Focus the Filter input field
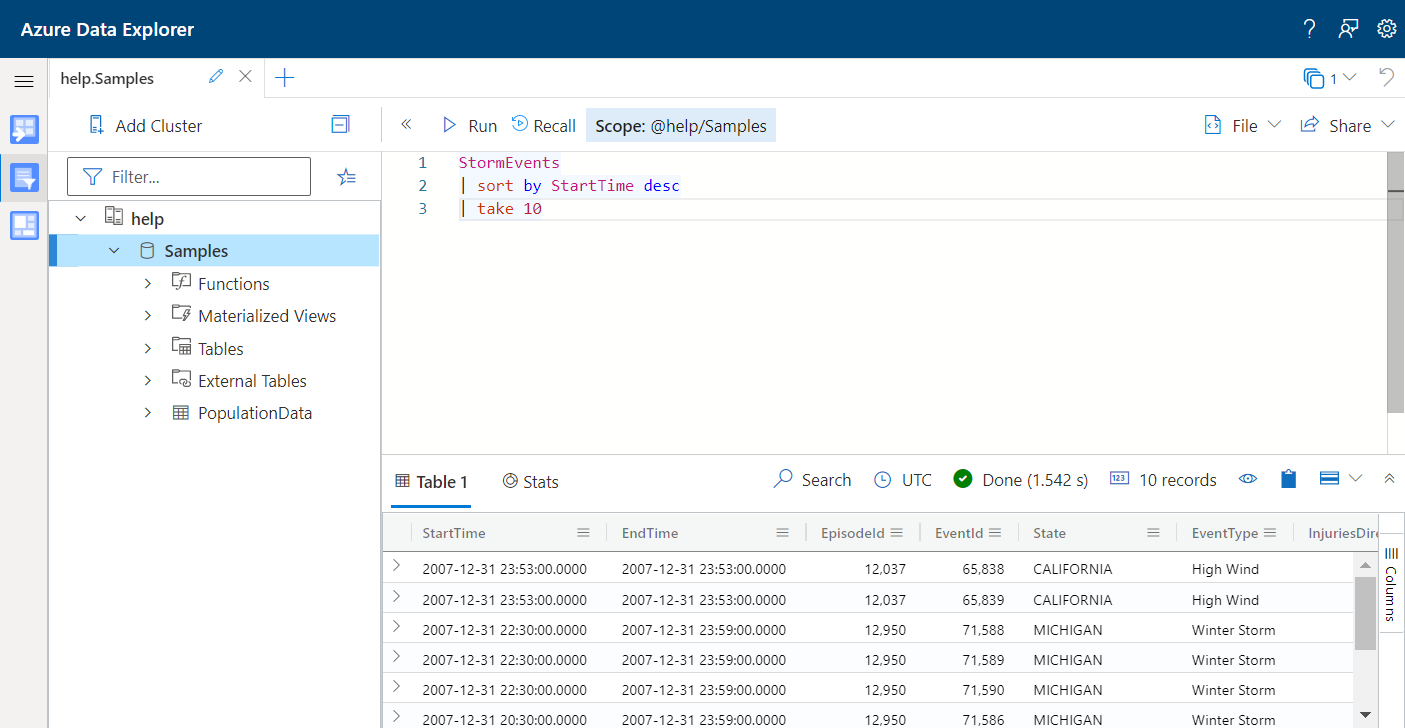The image size is (1405, 728). (189, 177)
